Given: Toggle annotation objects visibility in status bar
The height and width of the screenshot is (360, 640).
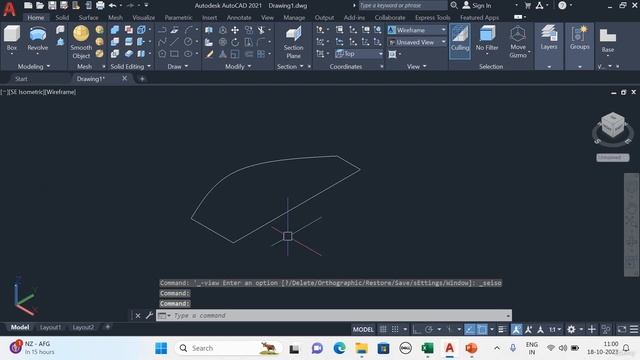Looking at the screenshot, I should [516, 329].
